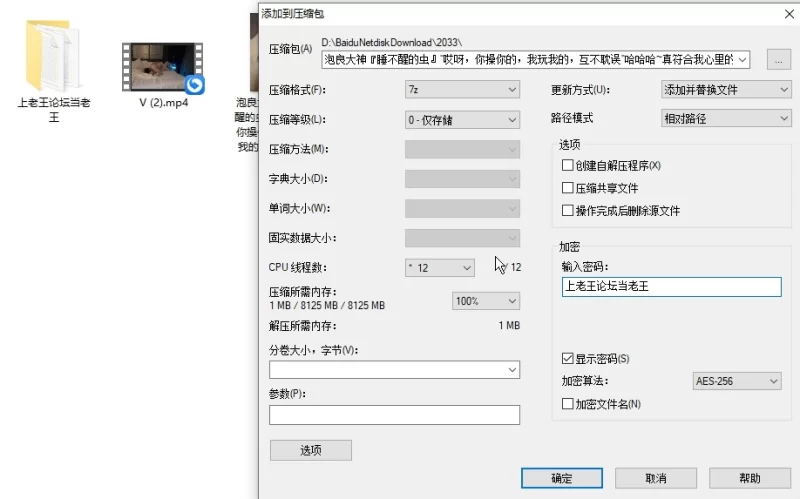Click the 输入密码 password field
Image resolution: width=800 pixels, height=499 pixels.
pyautogui.click(x=671, y=287)
